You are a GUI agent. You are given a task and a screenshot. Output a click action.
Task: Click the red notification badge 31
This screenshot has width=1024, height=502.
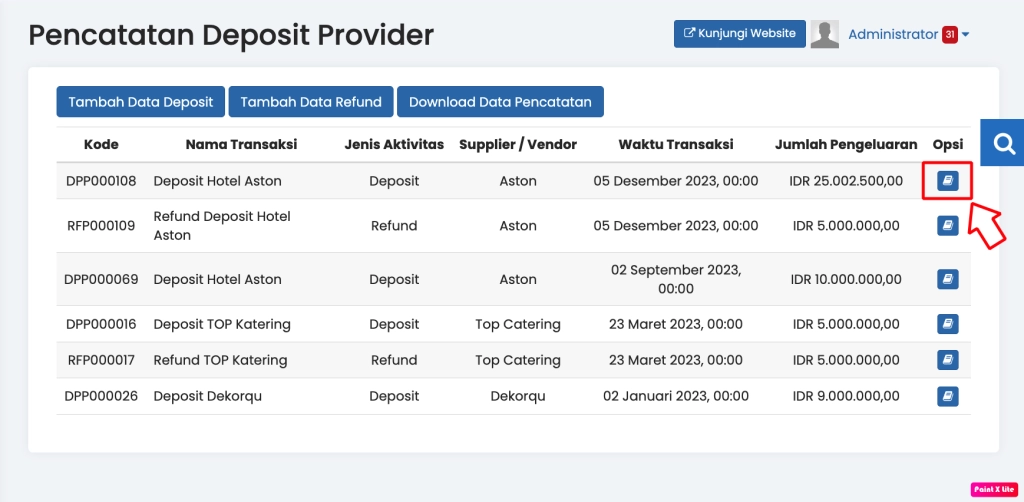950,34
